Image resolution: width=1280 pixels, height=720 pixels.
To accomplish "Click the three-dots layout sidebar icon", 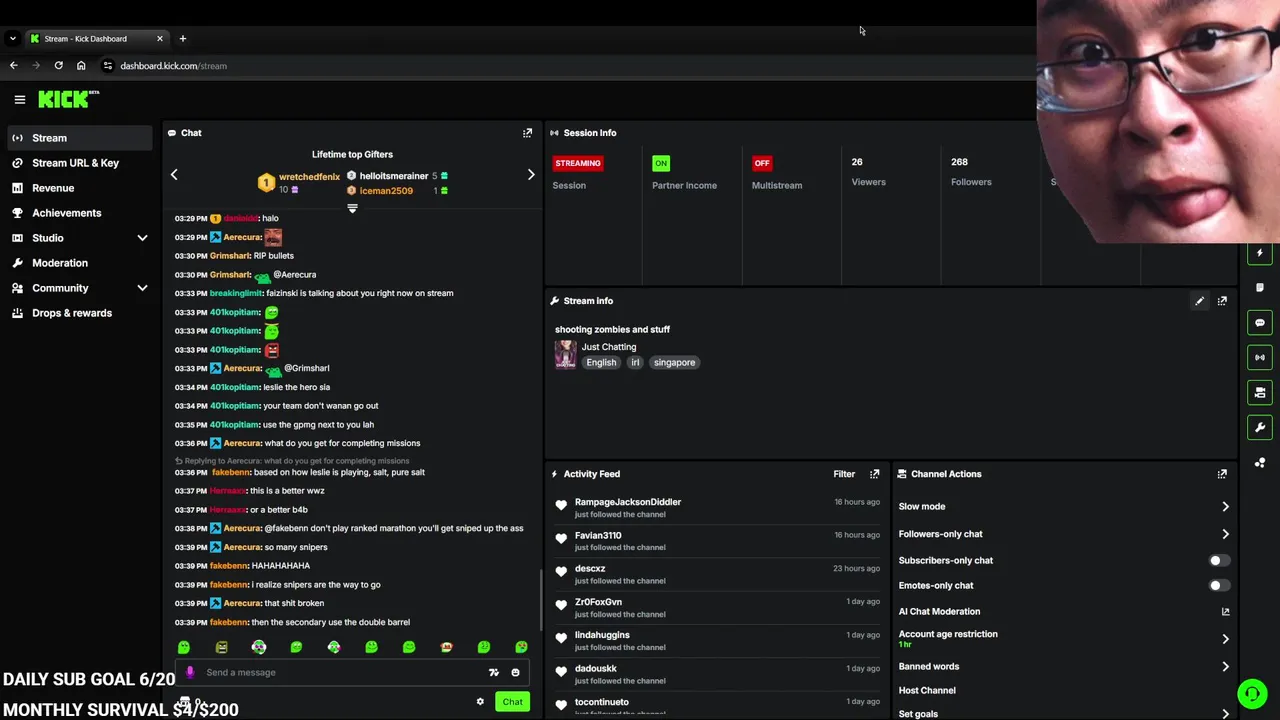I will coord(1260,462).
